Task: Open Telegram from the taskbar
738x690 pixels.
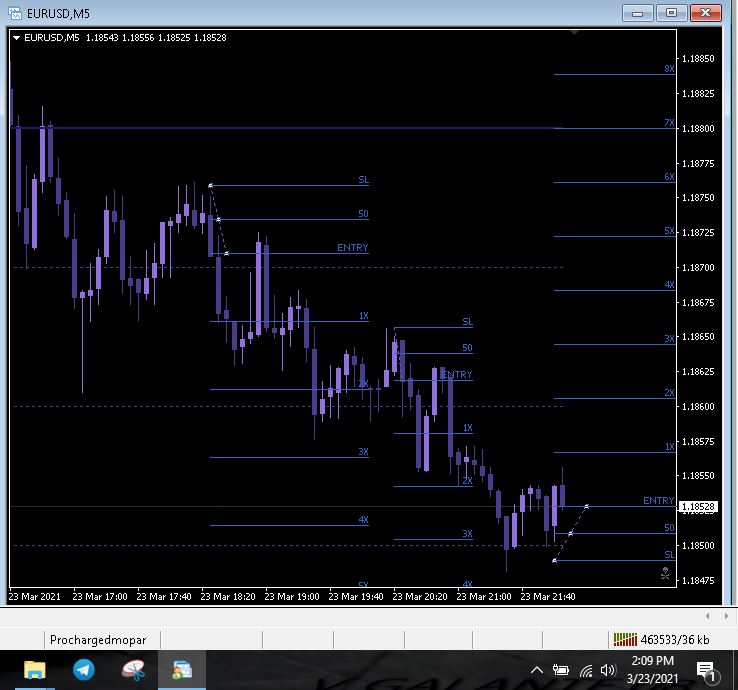Action: tap(84, 670)
